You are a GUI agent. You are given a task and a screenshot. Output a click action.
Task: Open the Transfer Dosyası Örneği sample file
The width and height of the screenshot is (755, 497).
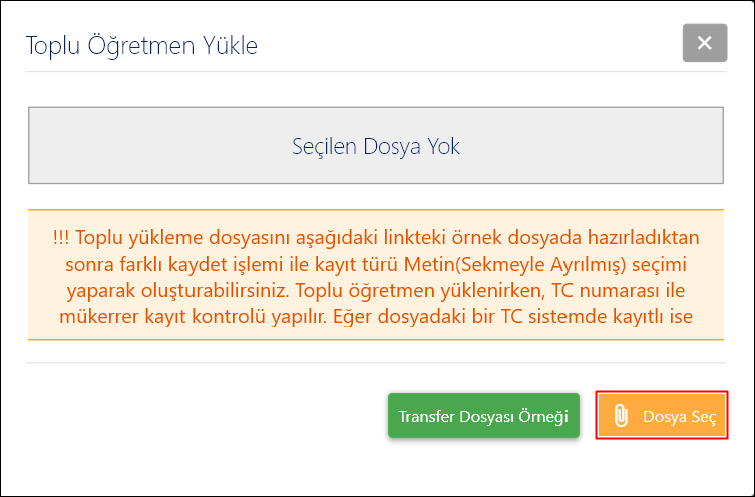tap(483, 416)
